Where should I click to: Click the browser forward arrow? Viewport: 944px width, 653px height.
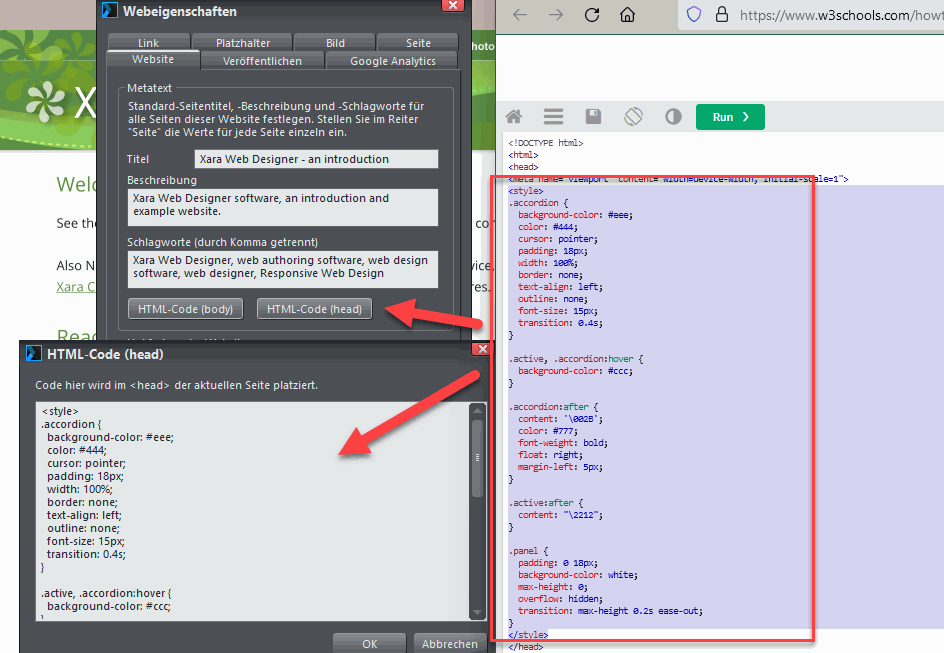556,14
